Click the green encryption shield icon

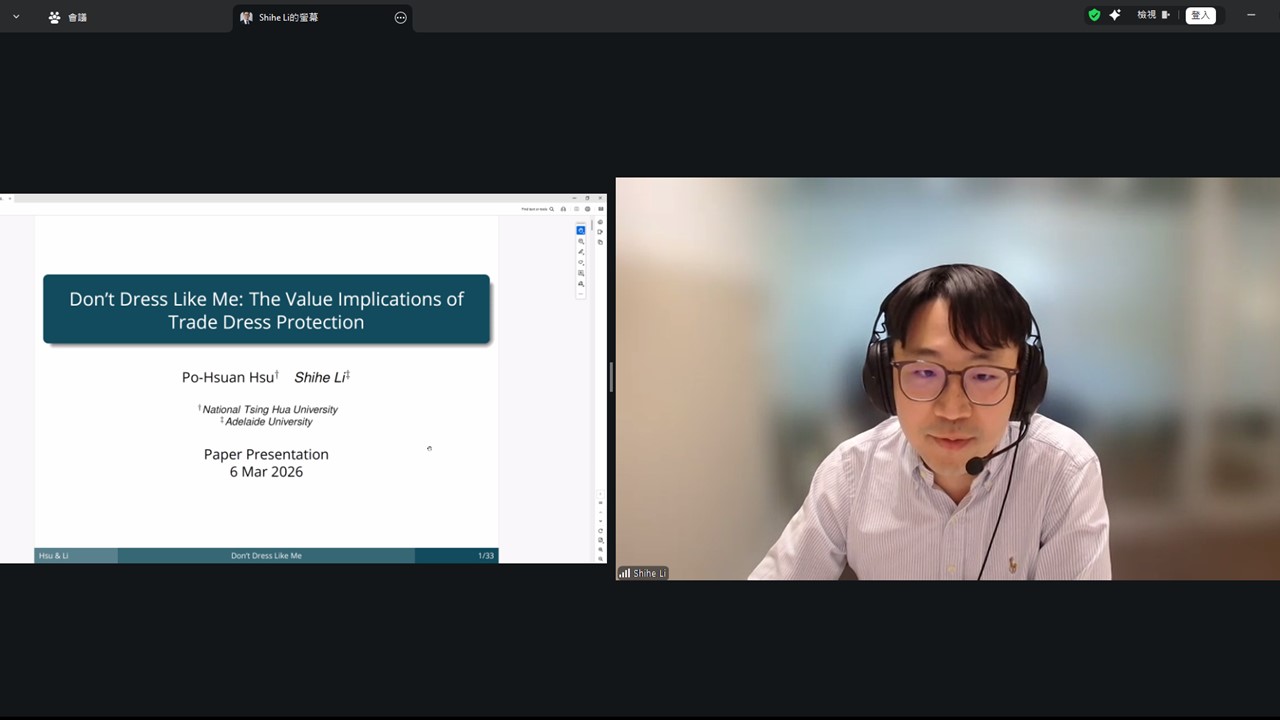point(1094,15)
